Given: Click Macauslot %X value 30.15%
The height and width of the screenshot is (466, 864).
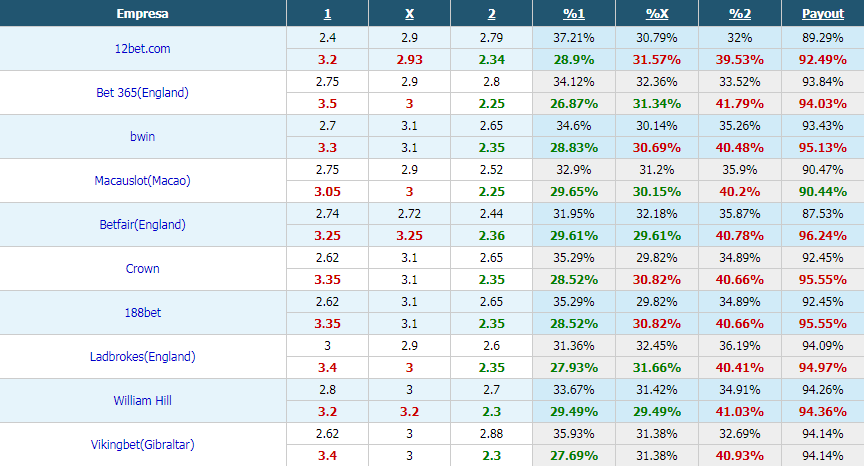Looking at the screenshot, I should [x=657, y=192].
